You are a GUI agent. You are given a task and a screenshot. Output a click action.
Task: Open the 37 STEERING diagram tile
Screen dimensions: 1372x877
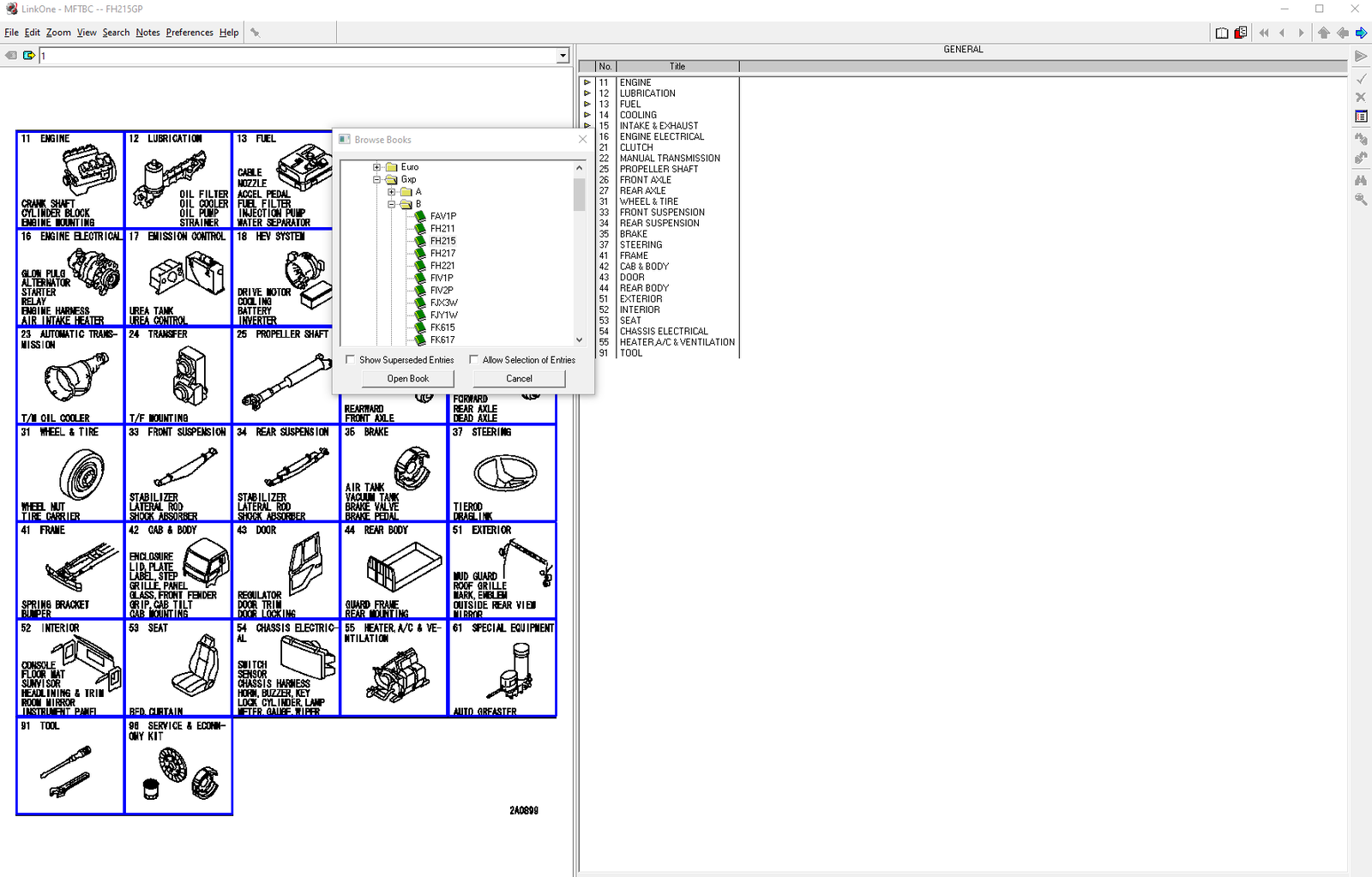pyautogui.click(x=502, y=473)
